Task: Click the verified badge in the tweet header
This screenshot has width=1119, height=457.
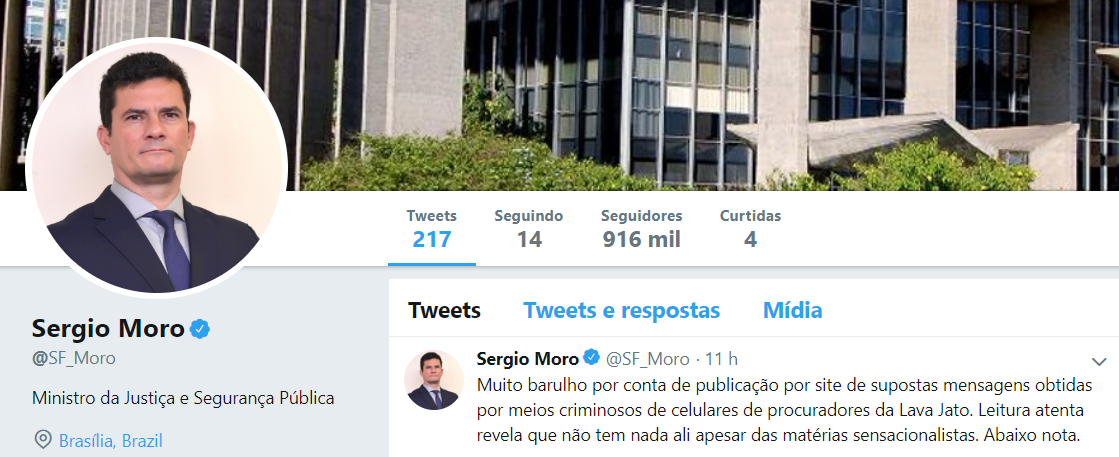Action: [592, 357]
